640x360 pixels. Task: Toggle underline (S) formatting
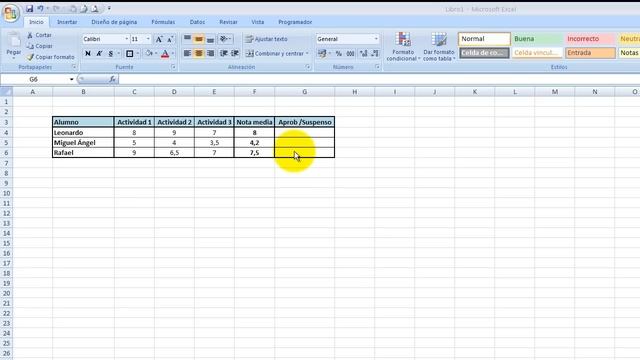coord(111,53)
